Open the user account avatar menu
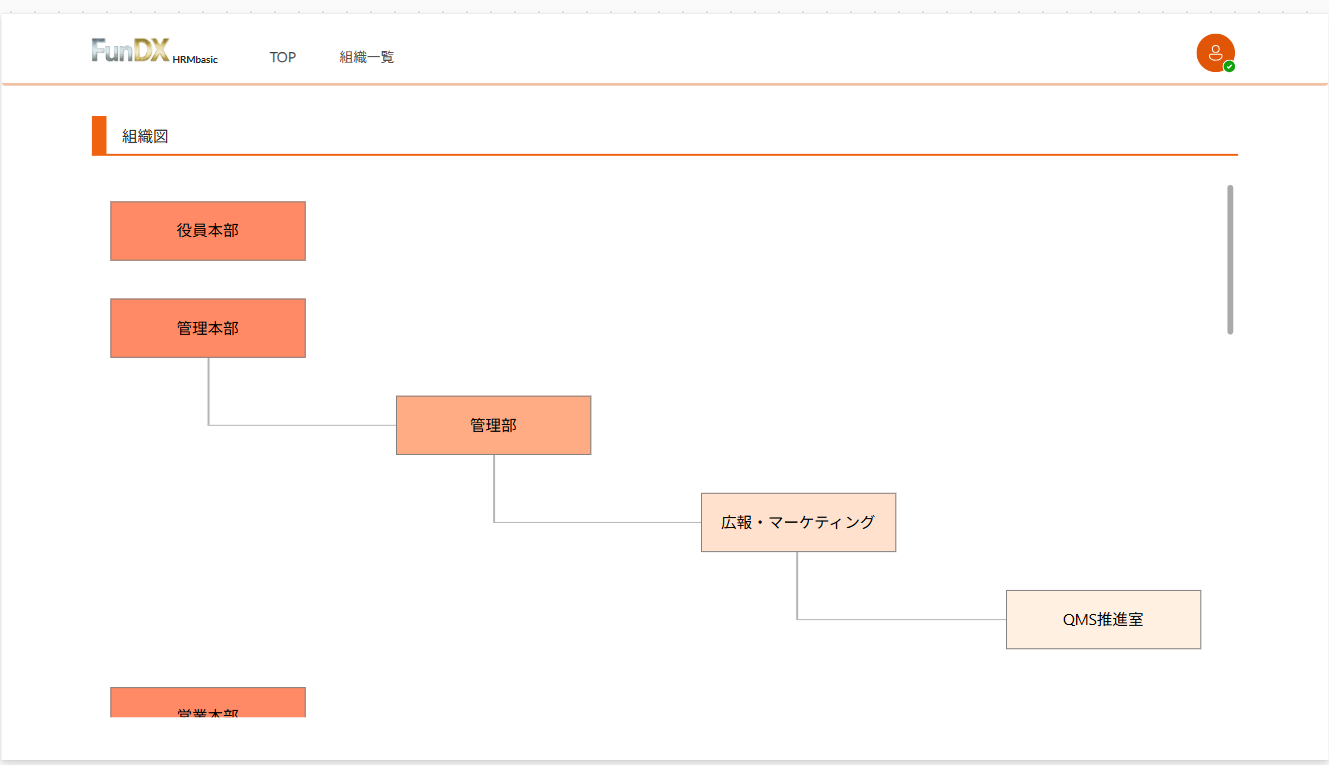 [1214, 52]
